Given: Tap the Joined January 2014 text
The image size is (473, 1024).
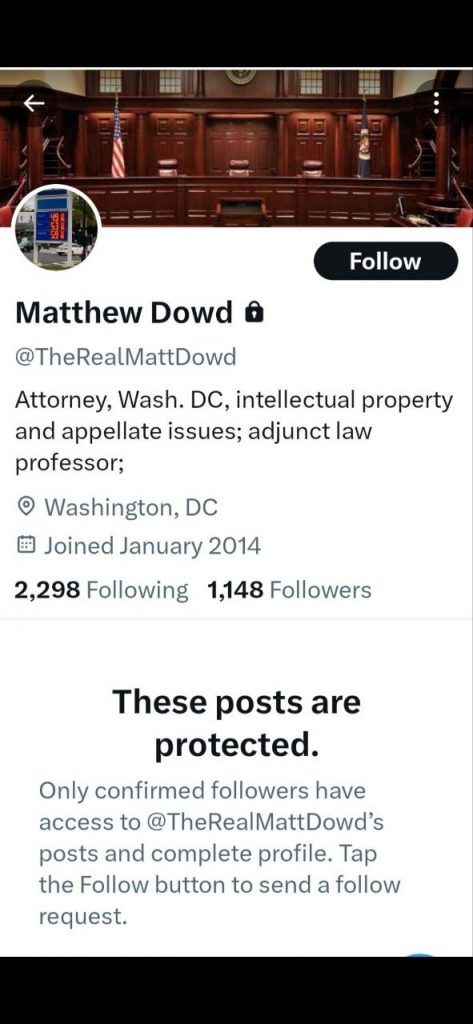Looking at the screenshot, I should tap(152, 545).
